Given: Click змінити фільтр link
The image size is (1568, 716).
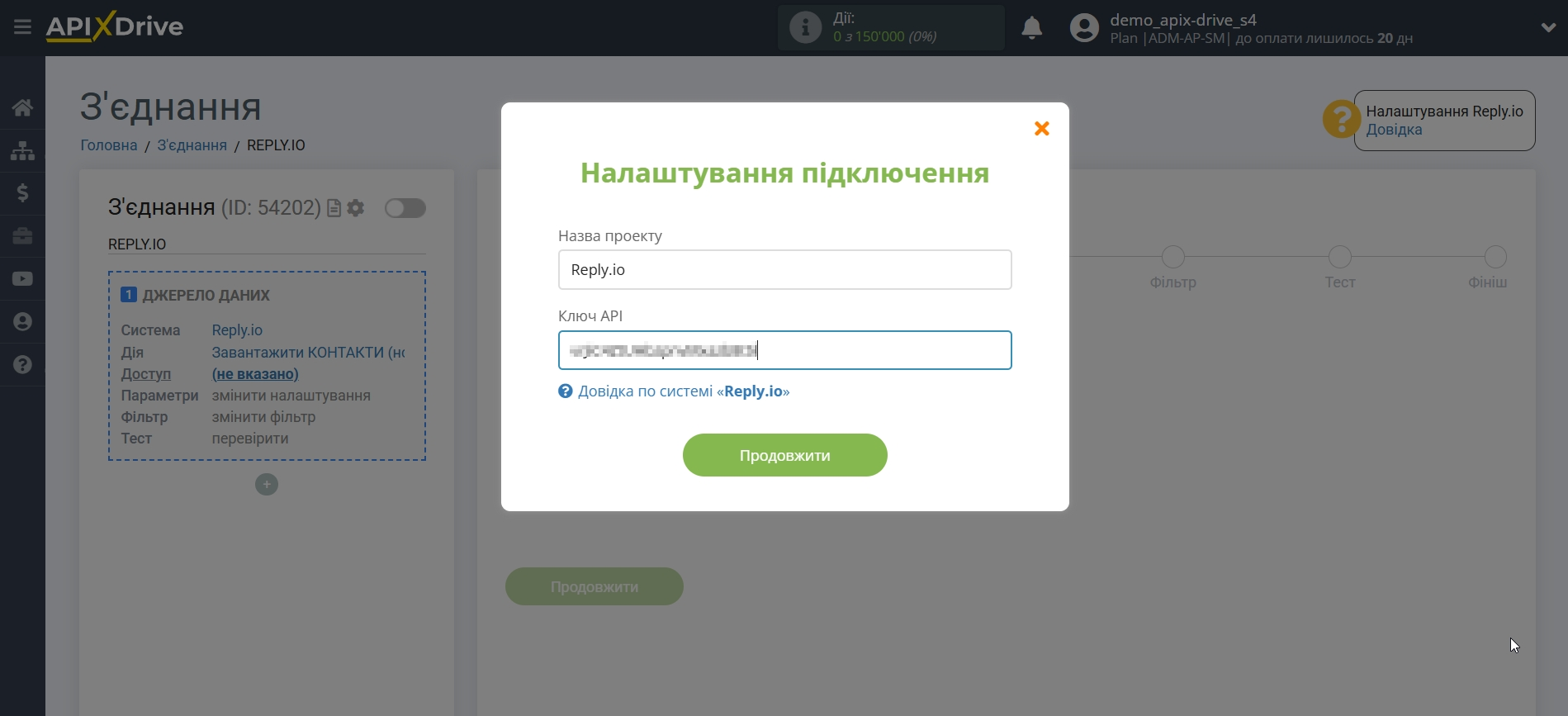Looking at the screenshot, I should pyautogui.click(x=263, y=417).
